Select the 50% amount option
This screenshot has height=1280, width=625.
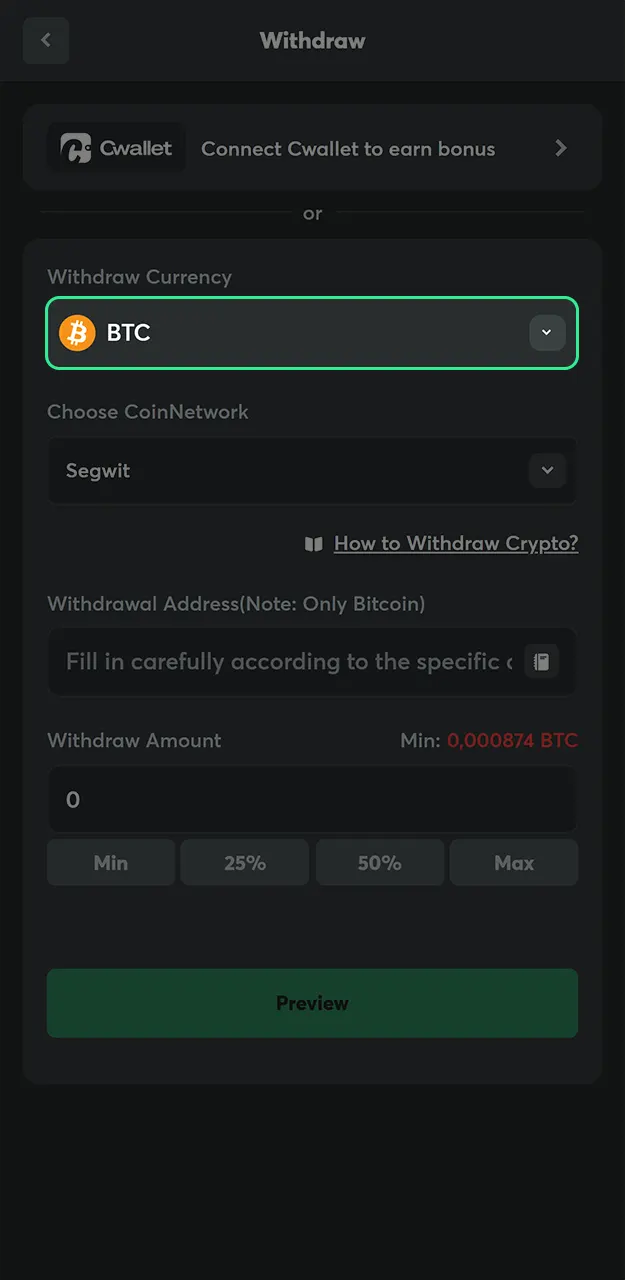(379, 862)
